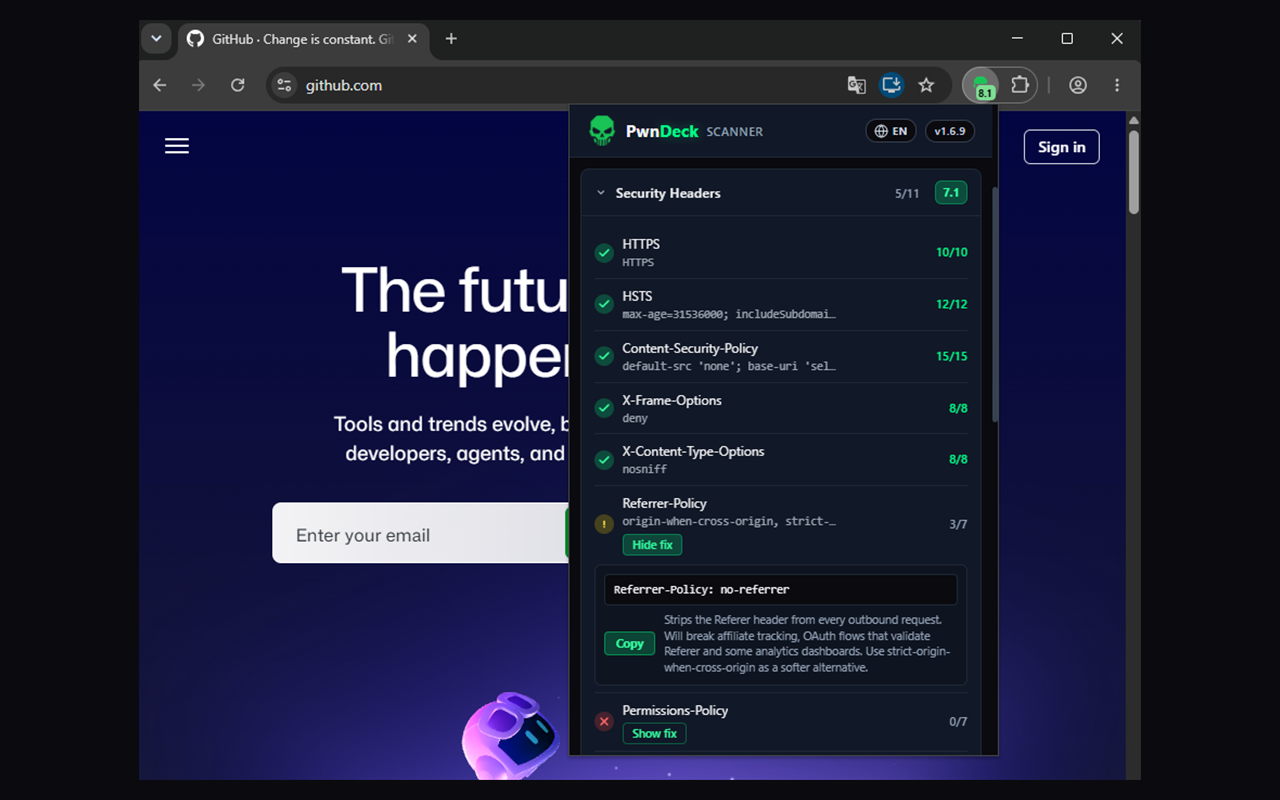The width and height of the screenshot is (1280, 800).
Task: Click the Referrer-Policy 3/7 score
Action: (x=958, y=524)
